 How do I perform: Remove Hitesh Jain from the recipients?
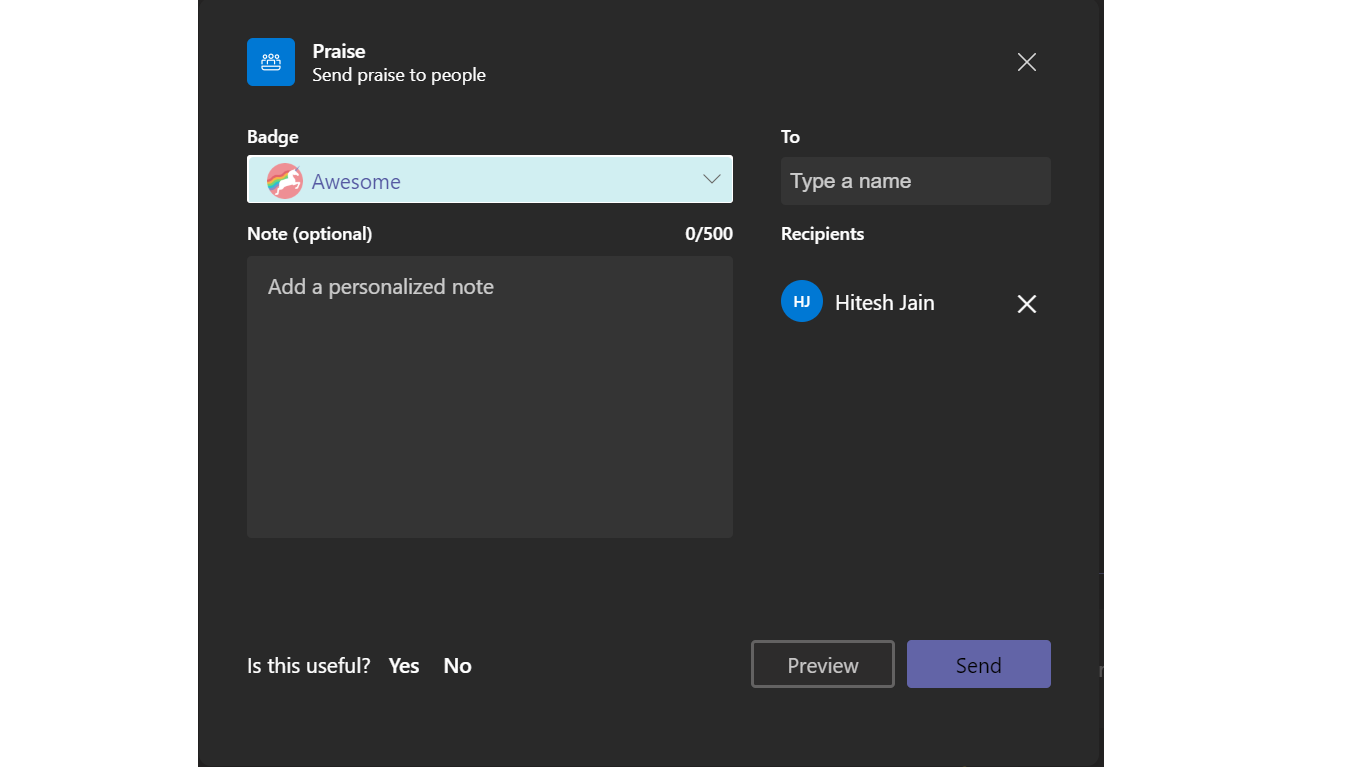point(1026,304)
